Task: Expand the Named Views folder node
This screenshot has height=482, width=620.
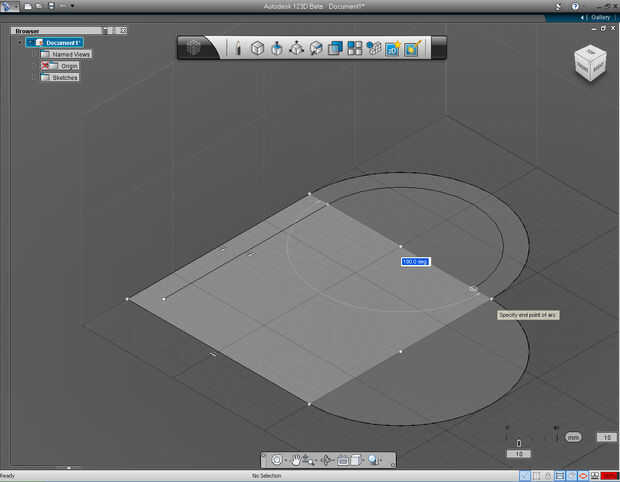Action: tap(33, 54)
